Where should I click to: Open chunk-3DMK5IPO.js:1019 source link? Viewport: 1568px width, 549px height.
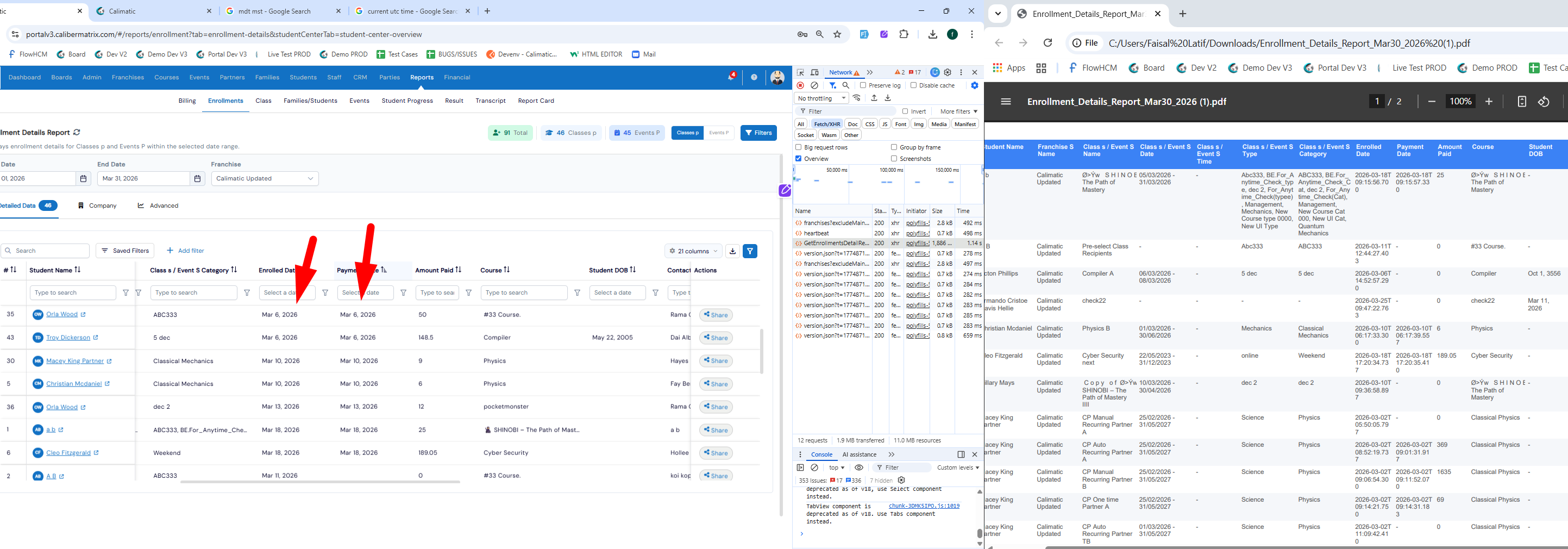click(x=924, y=507)
